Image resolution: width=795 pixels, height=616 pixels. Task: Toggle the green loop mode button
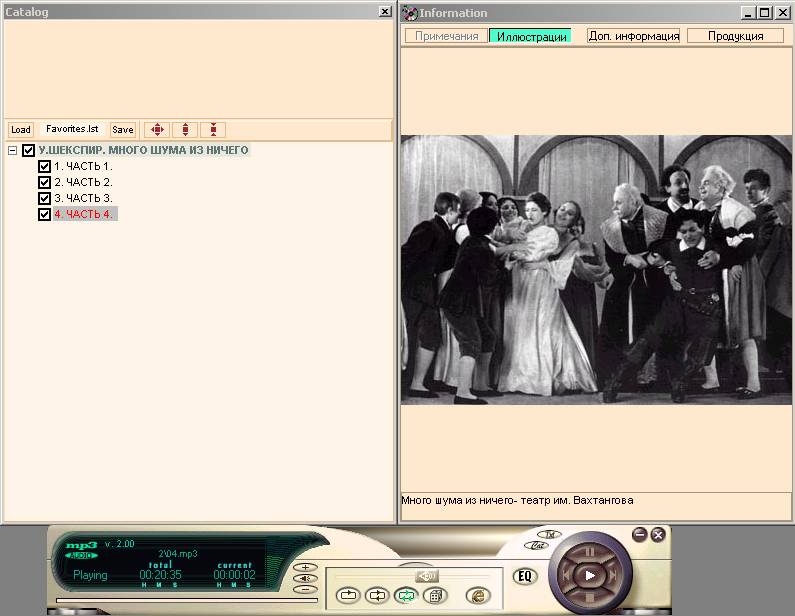(406, 595)
